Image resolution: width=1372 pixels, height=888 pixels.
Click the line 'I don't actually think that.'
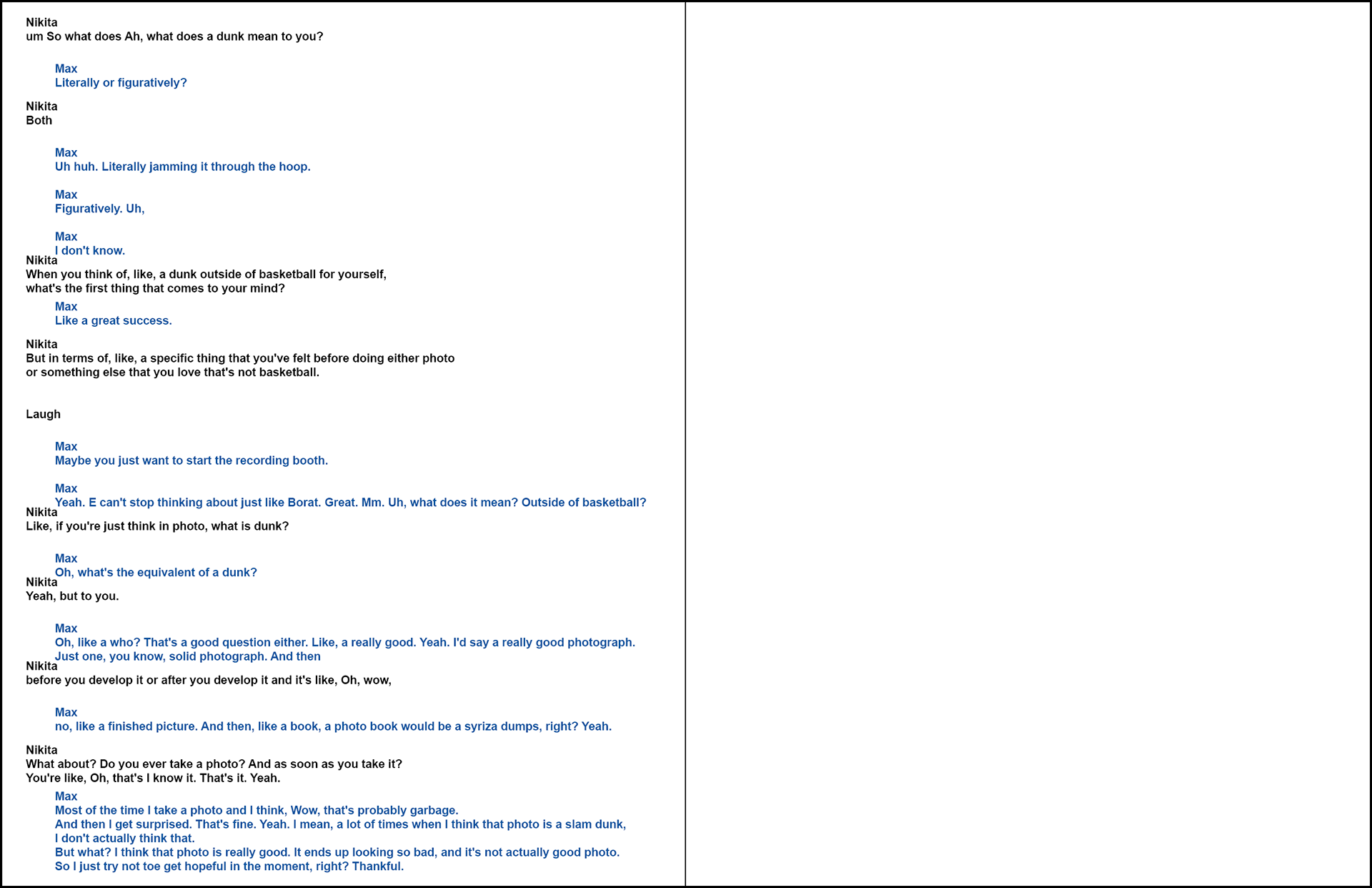pos(125,839)
